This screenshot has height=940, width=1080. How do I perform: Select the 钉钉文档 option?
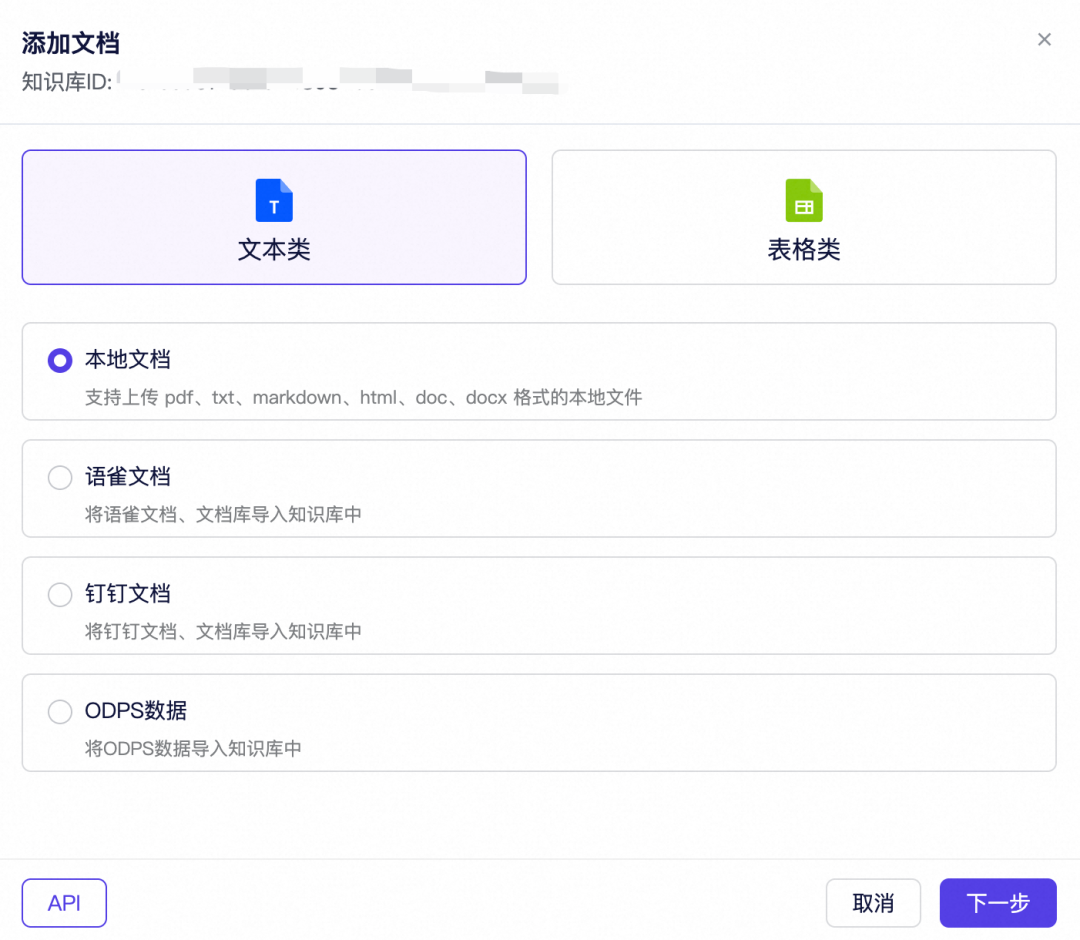tap(59, 594)
